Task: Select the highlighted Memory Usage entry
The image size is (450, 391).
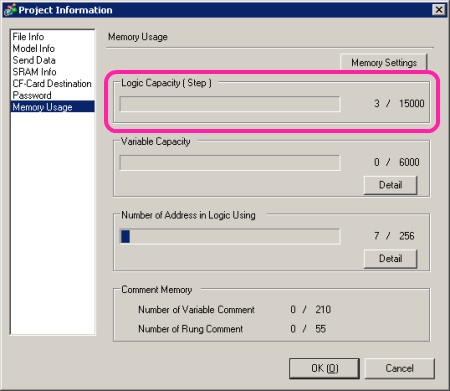Action: point(53,107)
